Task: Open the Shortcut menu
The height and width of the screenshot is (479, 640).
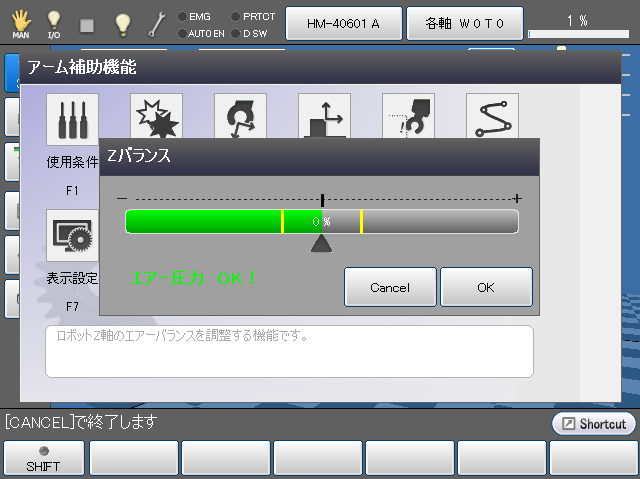Action: click(x=594, y=423)
